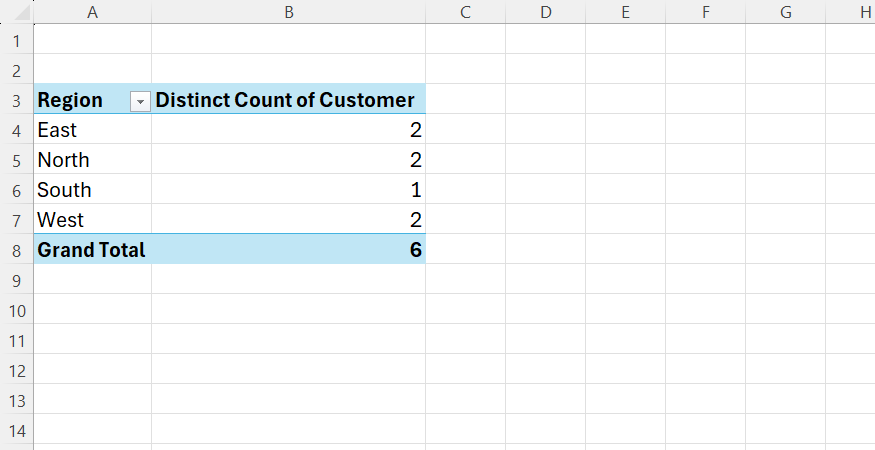Select column E header
The image size is (875, 450).
click(625, 12)
